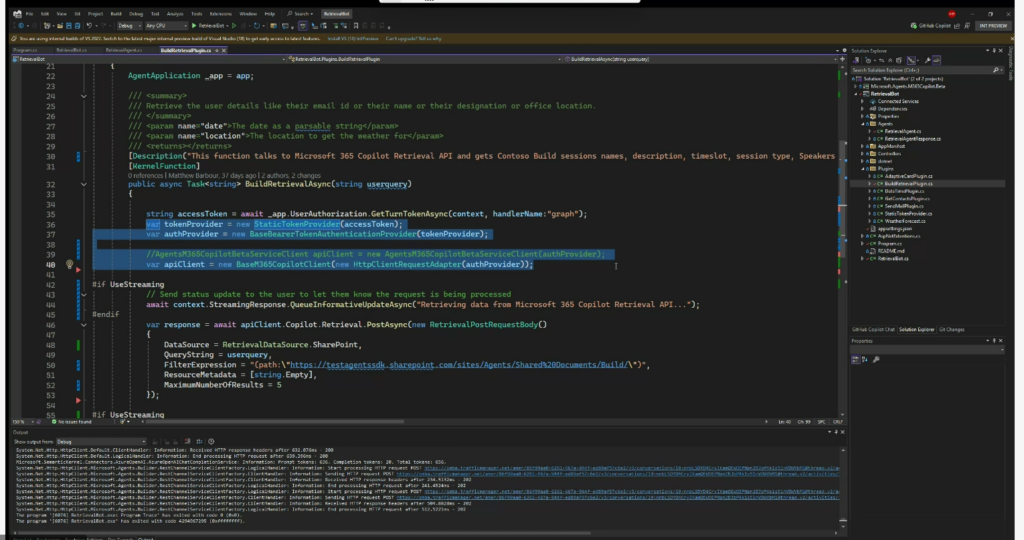Collapse the RetrievalBot project node

pos(856,94)
